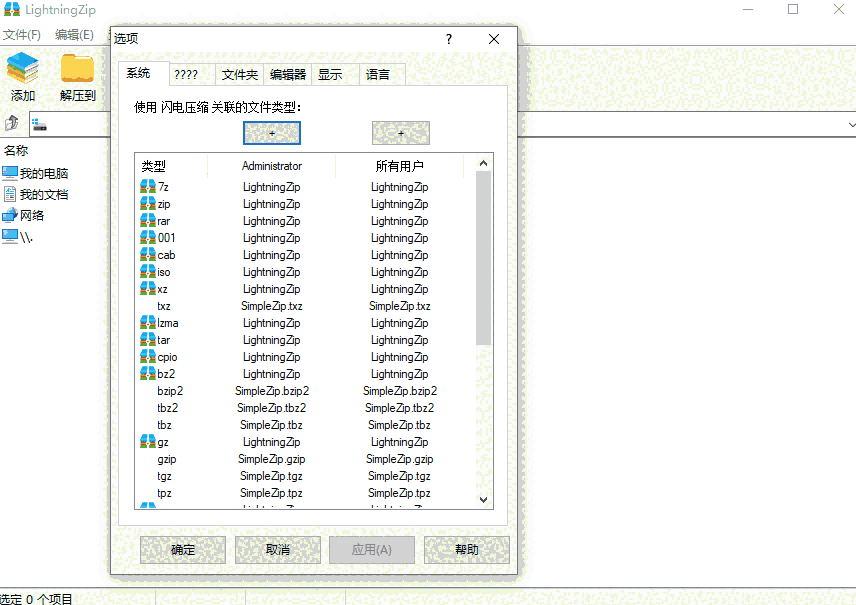
Task: Click the Apply (应用(A)) button
Action: (x=372, y=550)
